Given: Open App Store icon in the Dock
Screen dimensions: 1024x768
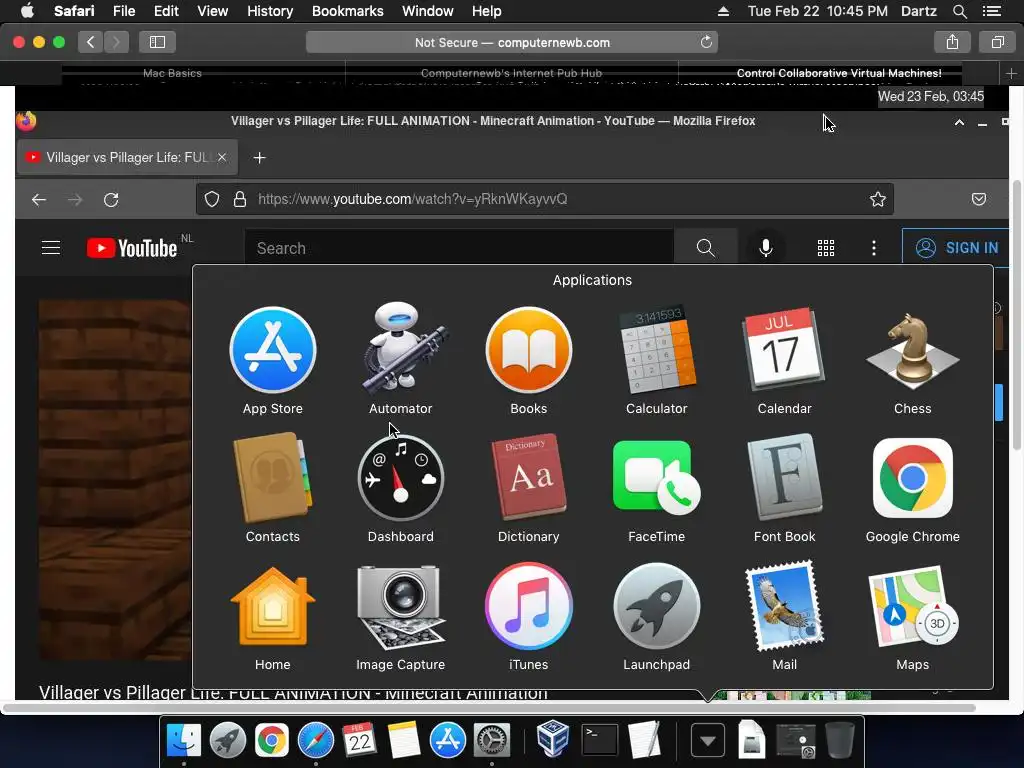Looking at the screenshot, I should point(447,740).
